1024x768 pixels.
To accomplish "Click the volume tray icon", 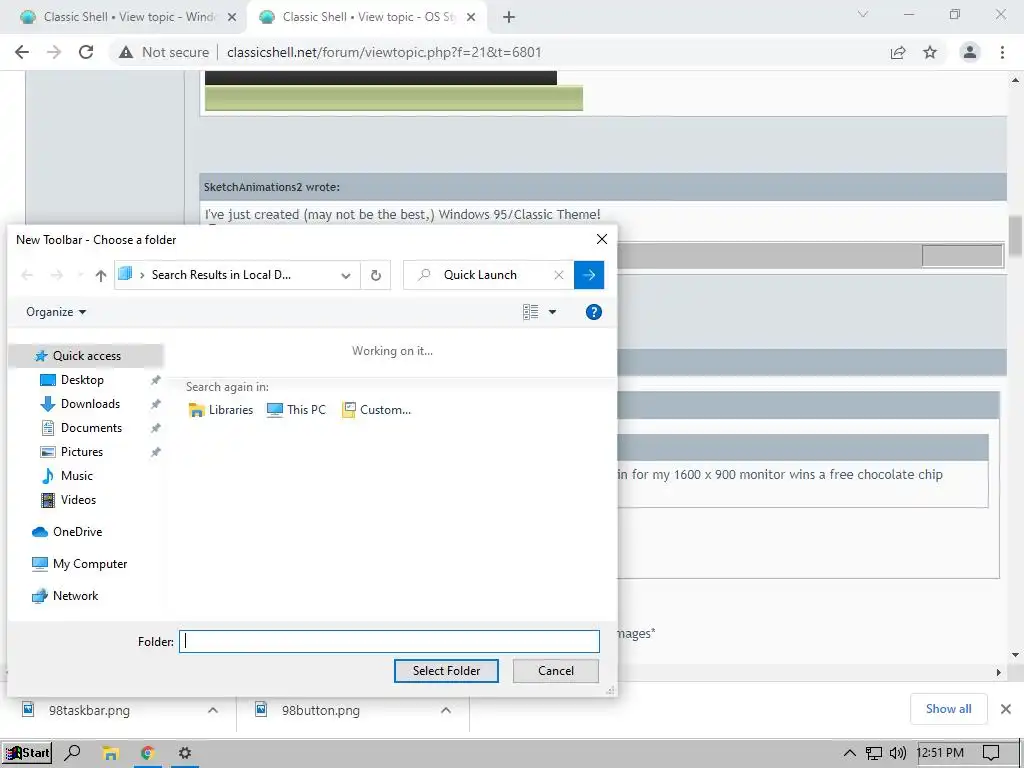I will coord(898,753).
